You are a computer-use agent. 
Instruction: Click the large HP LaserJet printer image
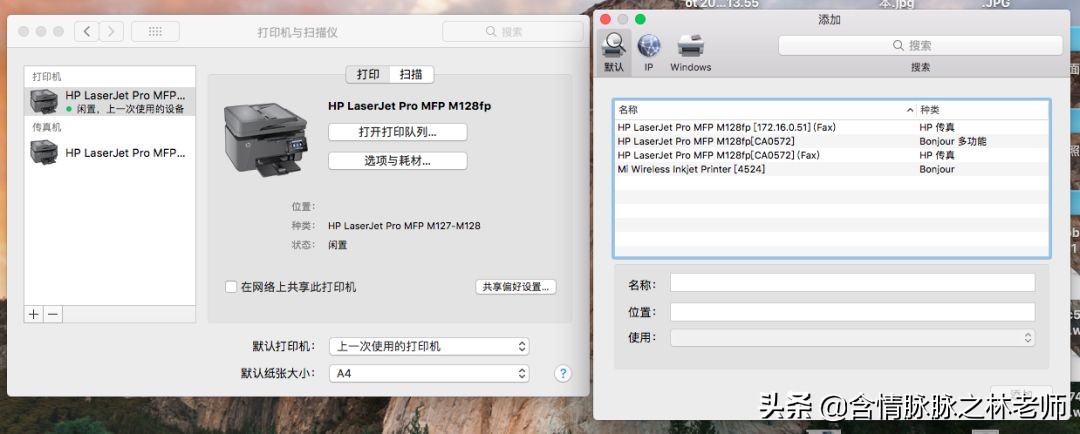266,140
